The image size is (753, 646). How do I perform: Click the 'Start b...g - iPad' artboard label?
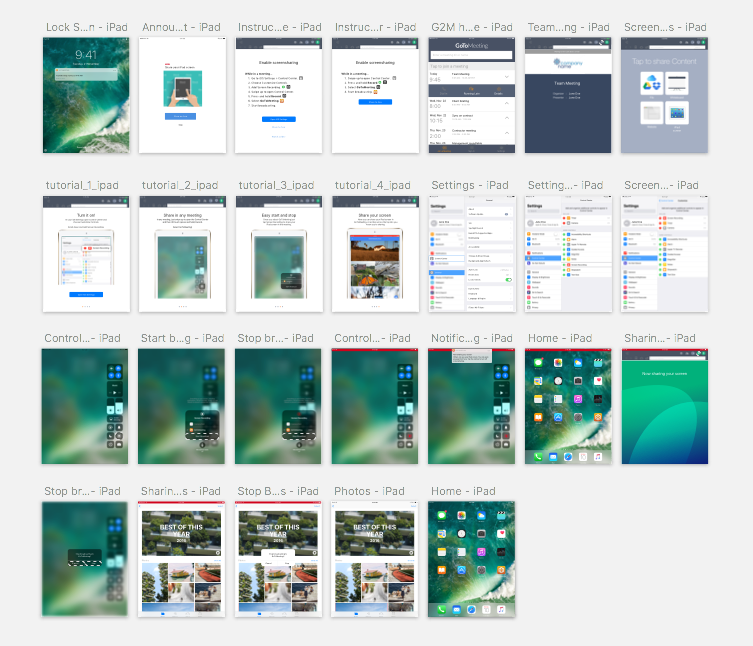182,338
